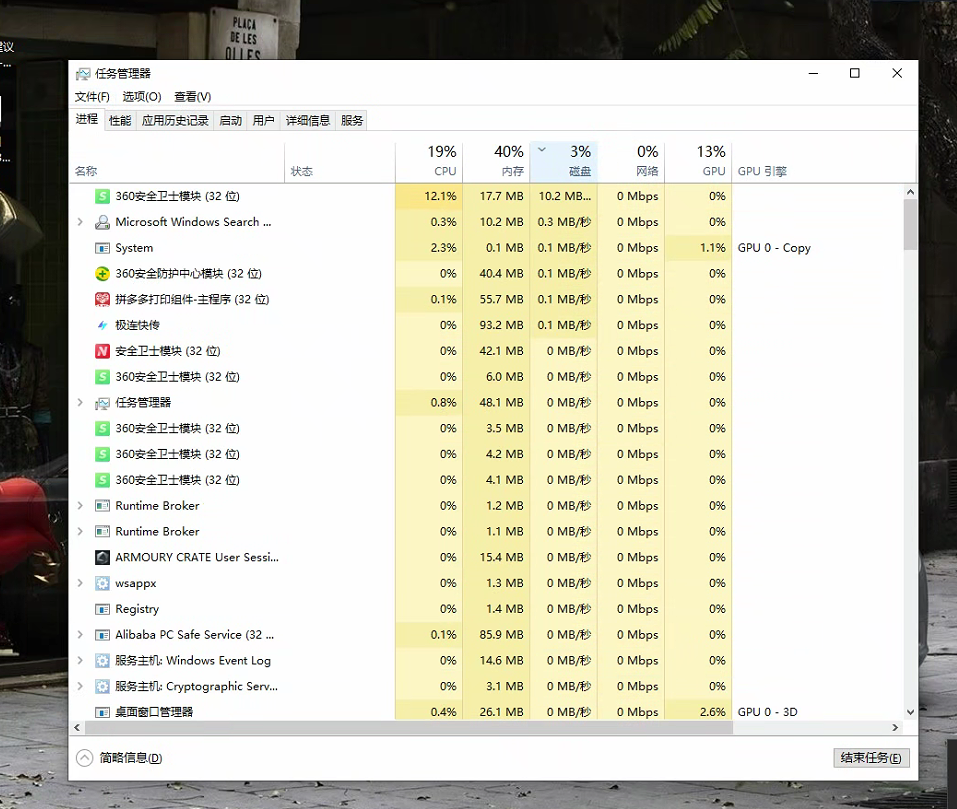Switch to the 性能 tab
957x809 pixels.
[120, 120]
